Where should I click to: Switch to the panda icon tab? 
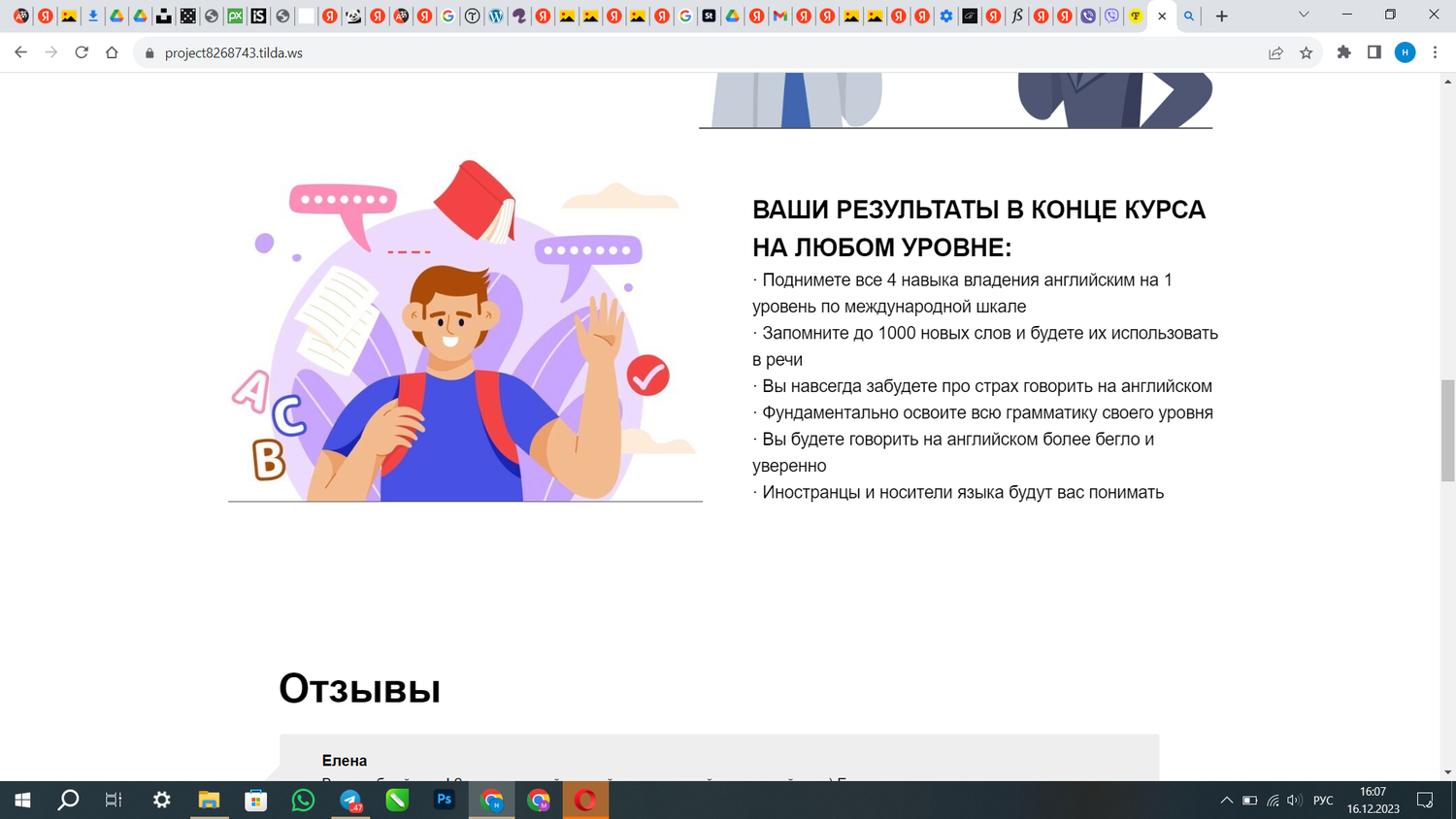coord(353,16)
